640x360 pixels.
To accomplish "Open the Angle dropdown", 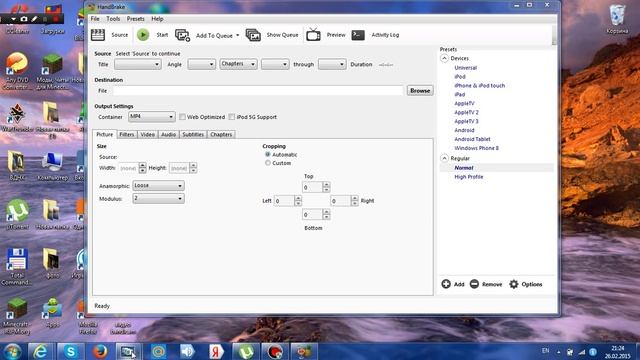I will (x=202, y=64).
